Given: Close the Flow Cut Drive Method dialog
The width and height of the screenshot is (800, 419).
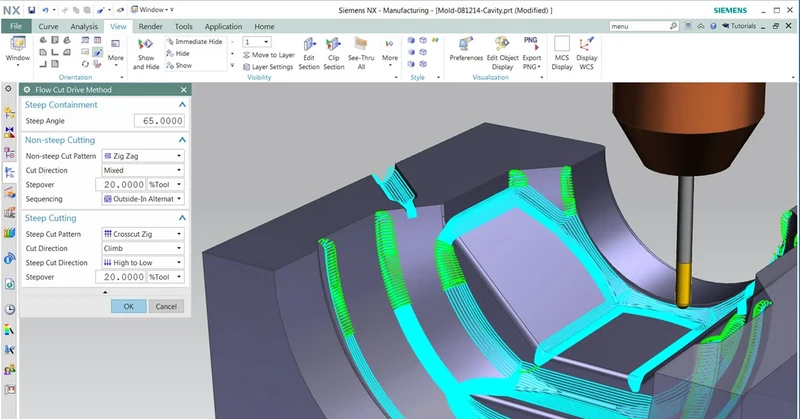Looking at the screenshot, I should pos(184,90).
